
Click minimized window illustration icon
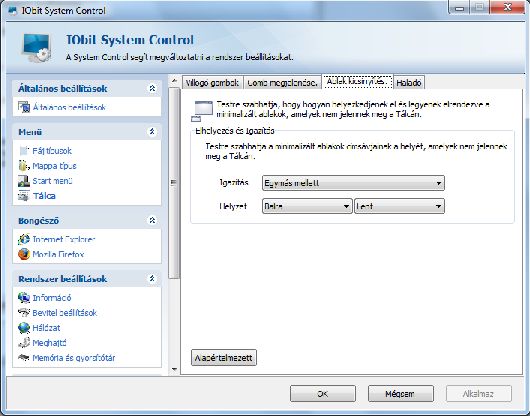pos(202,111)
